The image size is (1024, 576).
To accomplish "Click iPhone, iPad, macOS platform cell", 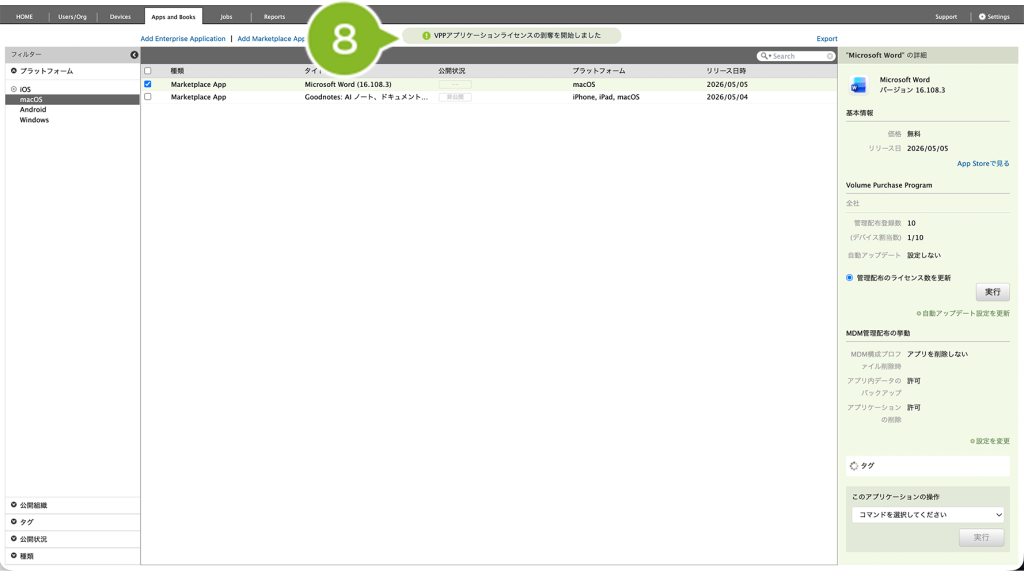I will (x=606, y=97).
